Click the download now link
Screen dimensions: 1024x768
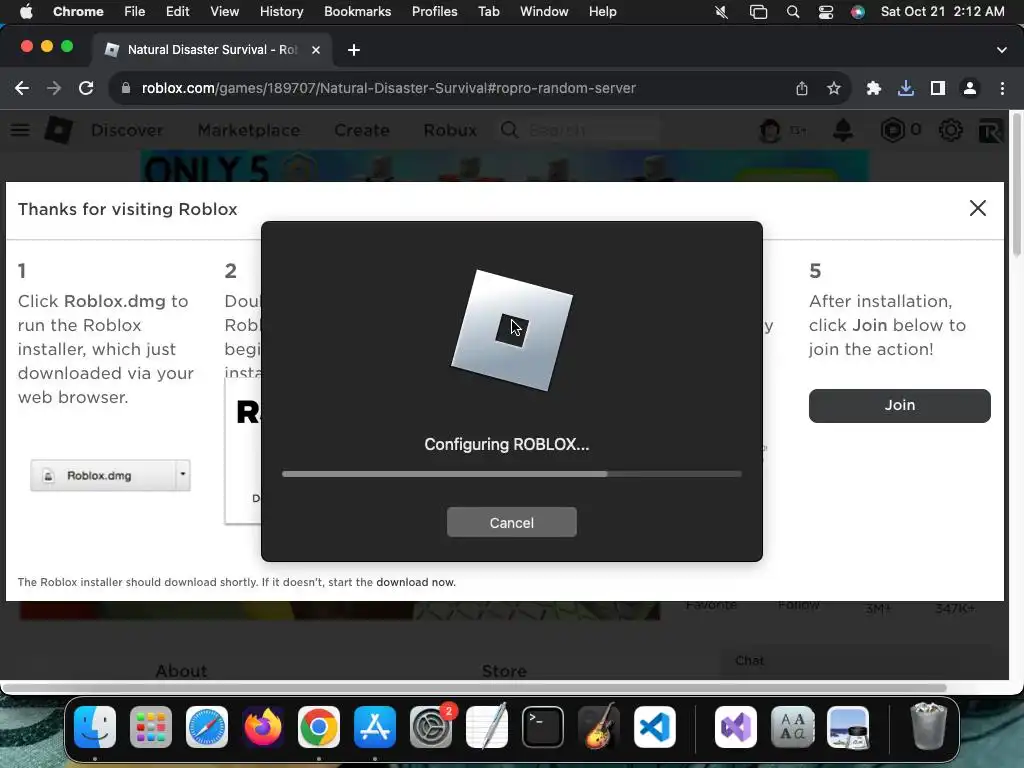click(x=415, y=582)
